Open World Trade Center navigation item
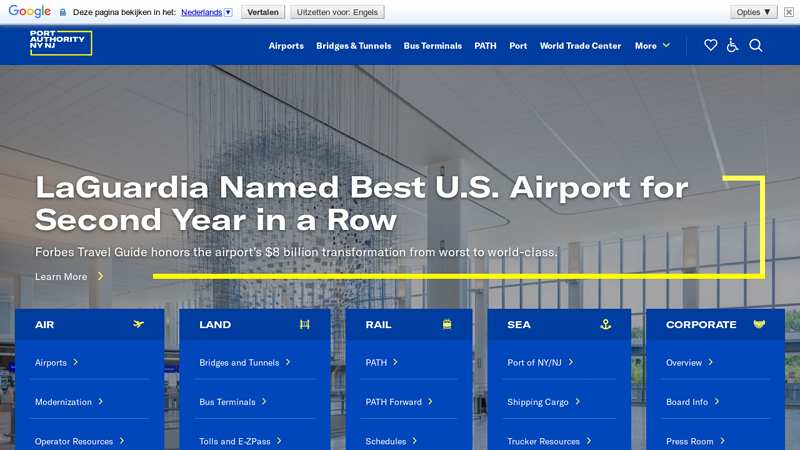The image size is (800, 450). click(580, 46)
